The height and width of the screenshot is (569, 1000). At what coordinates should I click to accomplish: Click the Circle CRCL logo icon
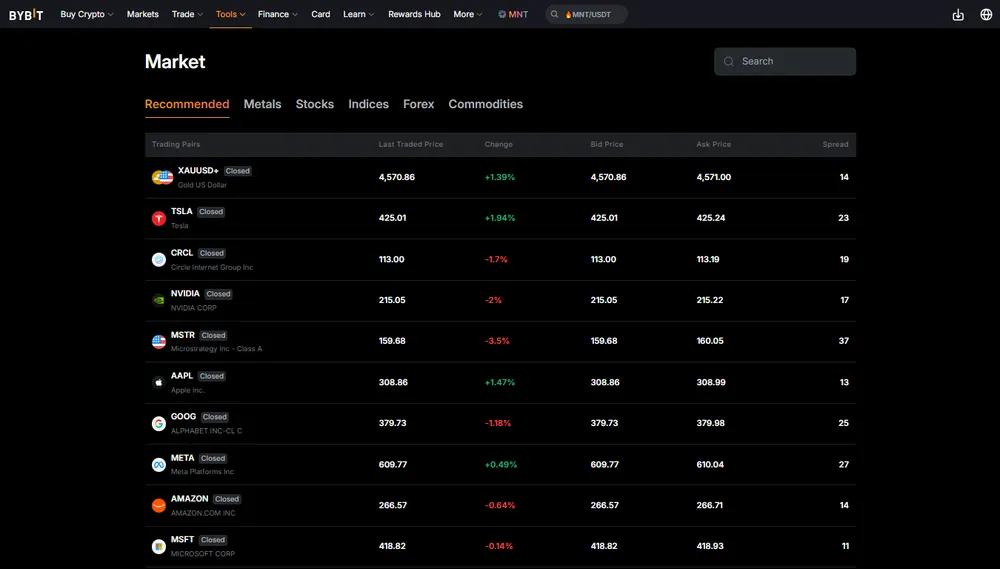[x=159, y=260]
